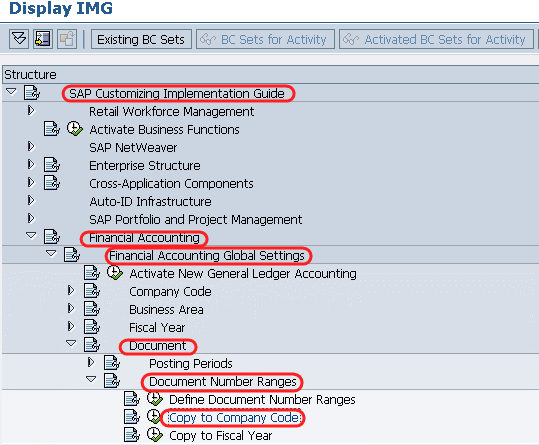Viewport: 539px width, 445px height.
Task: Click the Expand All toolbar icon
Action: 19,39
